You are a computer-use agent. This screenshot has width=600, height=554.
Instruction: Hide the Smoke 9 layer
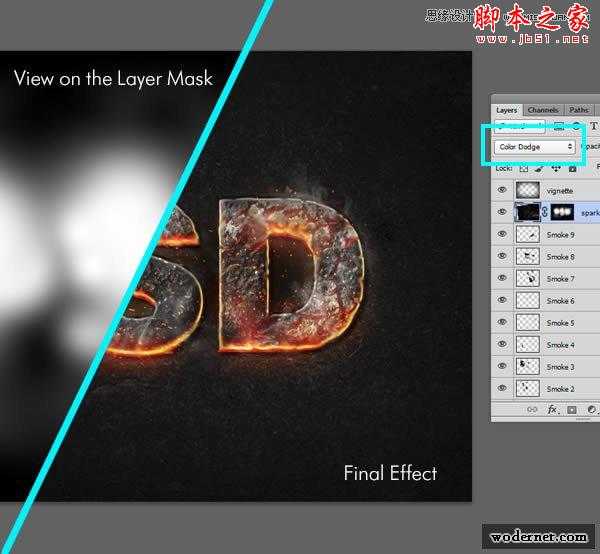point(502,234)
